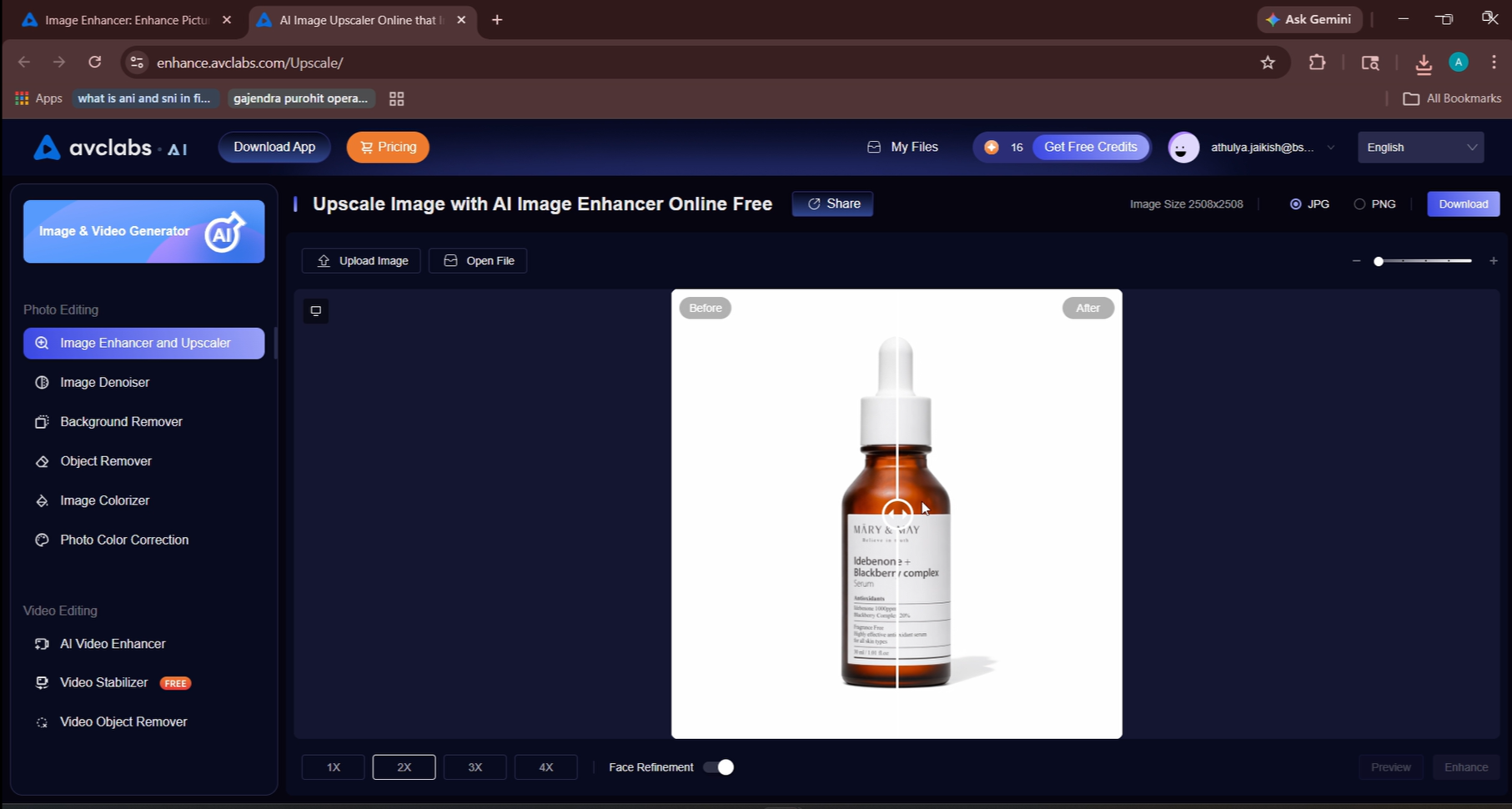
Task: Toggle Face Refinement switch
Action: [x=718, y=767]
